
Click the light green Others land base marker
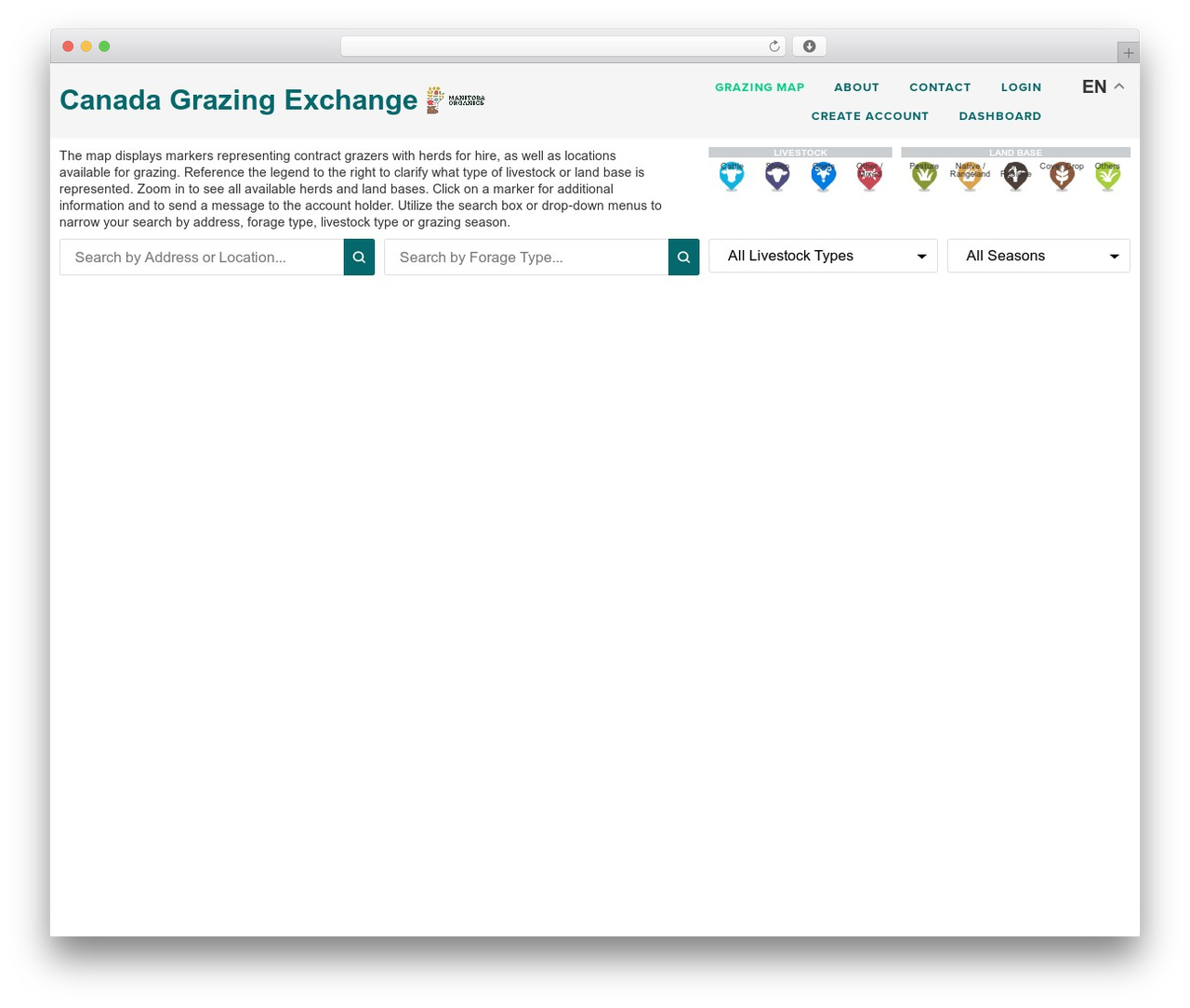point(1107,176)
